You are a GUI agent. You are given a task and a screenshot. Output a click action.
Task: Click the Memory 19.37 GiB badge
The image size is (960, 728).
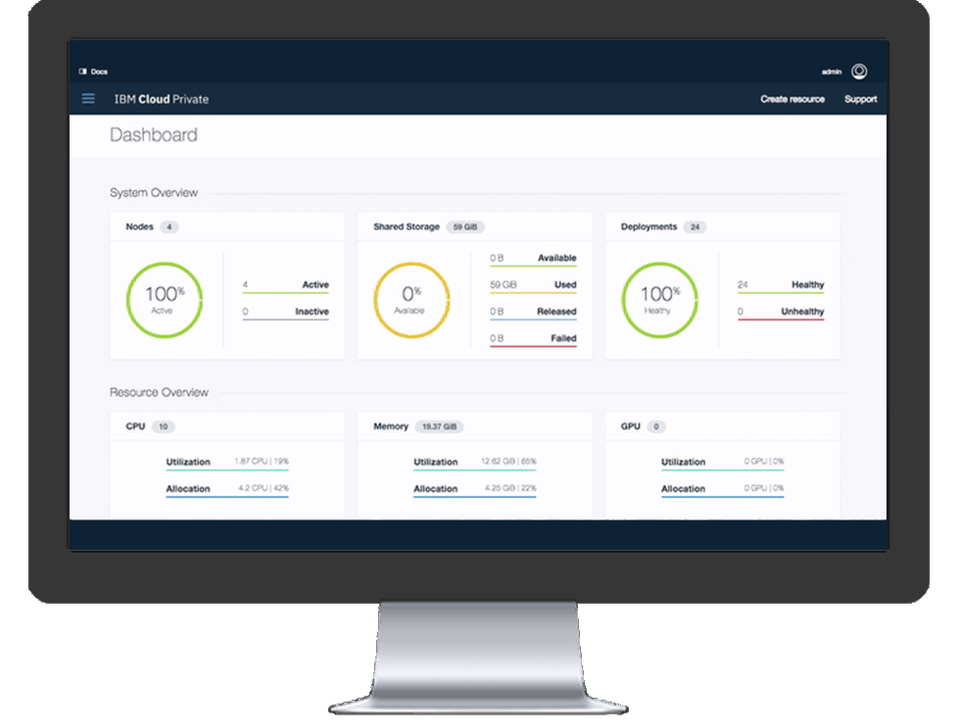click(439, 426)
